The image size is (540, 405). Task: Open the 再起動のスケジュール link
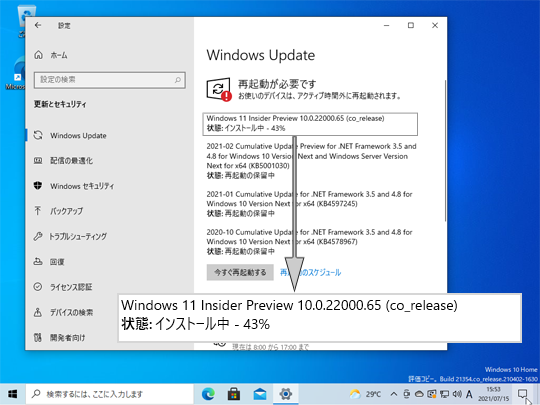click(311, 272)
